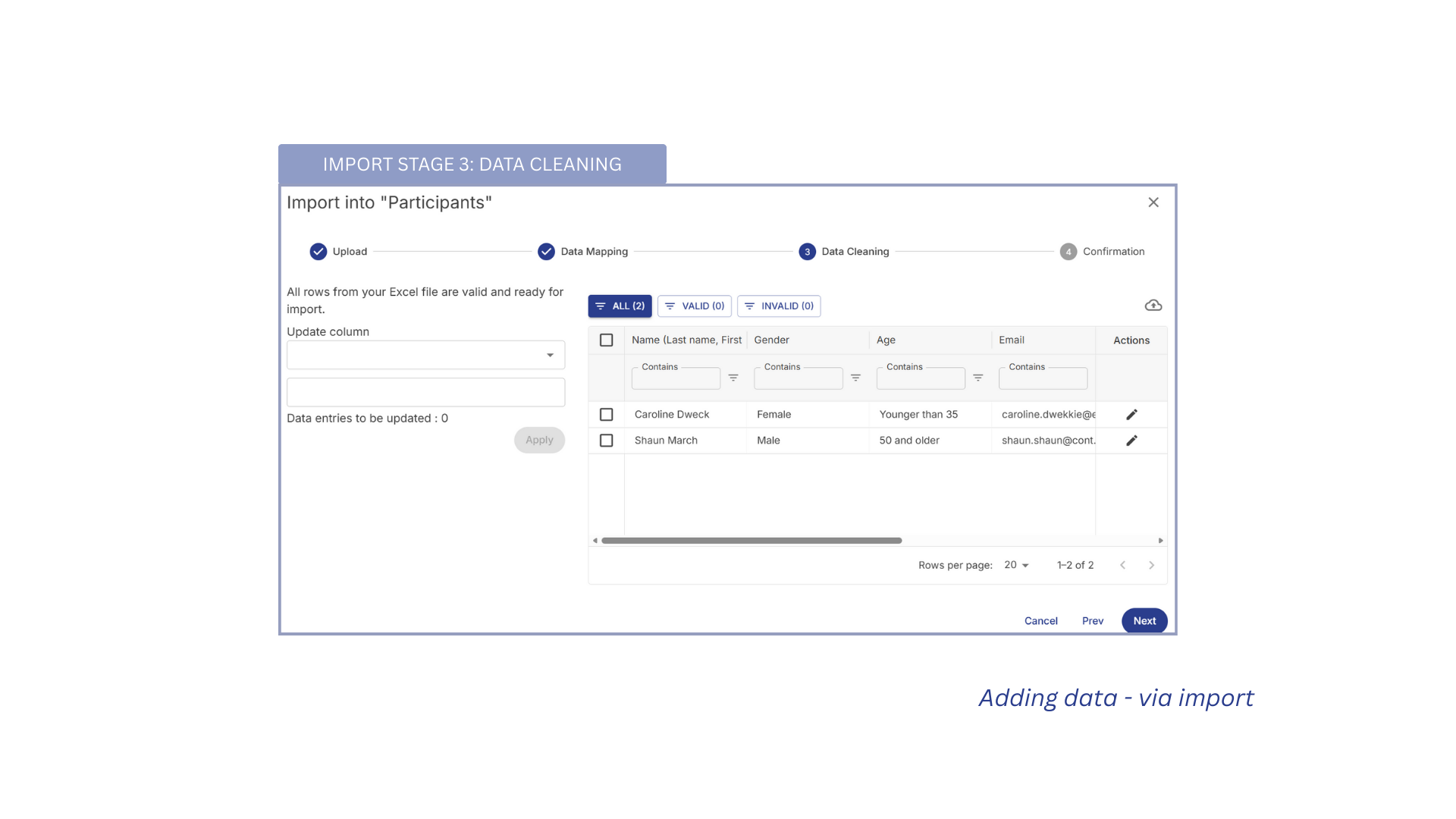Go to the previous table page

[x=1123, y=565]
